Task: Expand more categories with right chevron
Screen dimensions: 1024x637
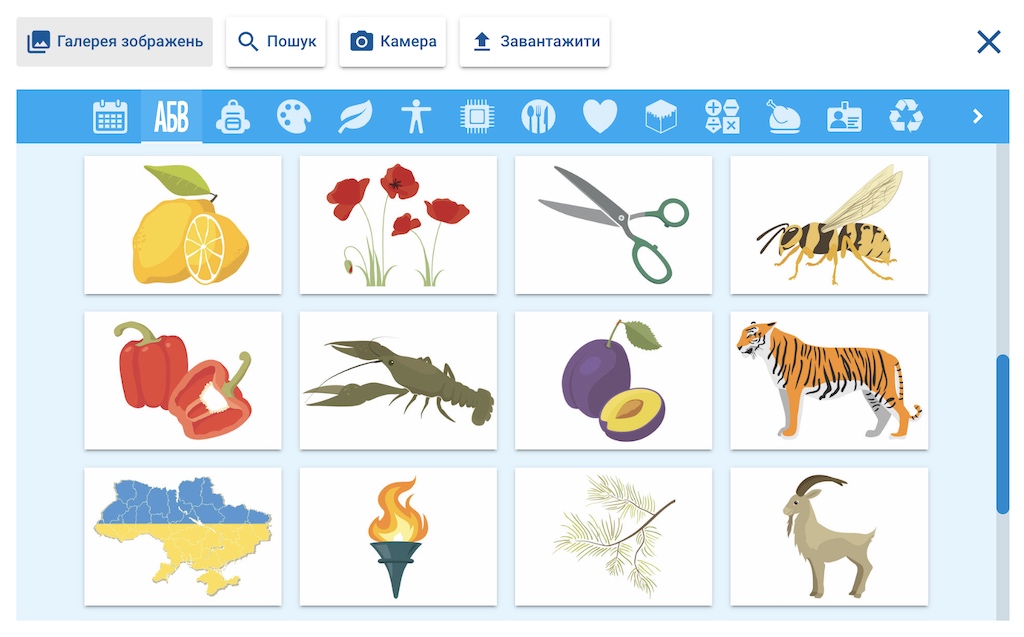Action: (x=978, y=116)
